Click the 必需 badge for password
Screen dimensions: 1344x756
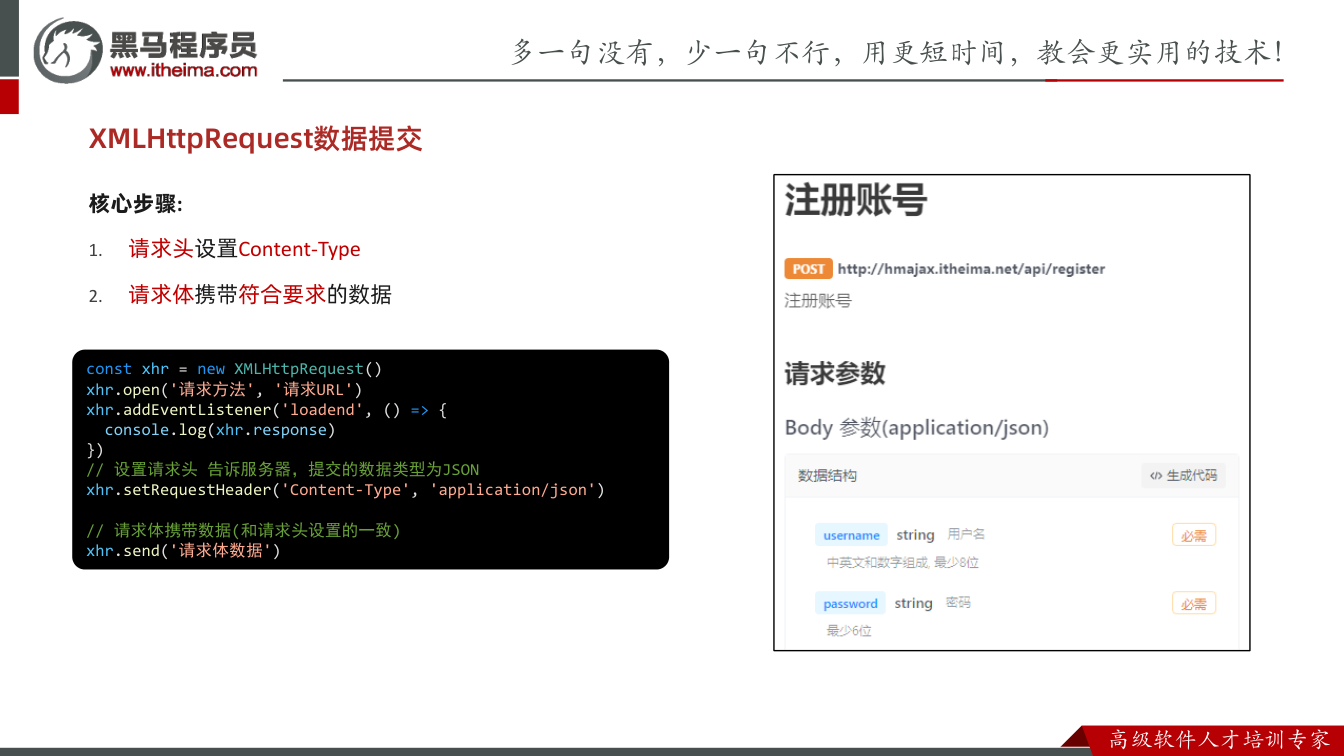[x=1194, y=603]
